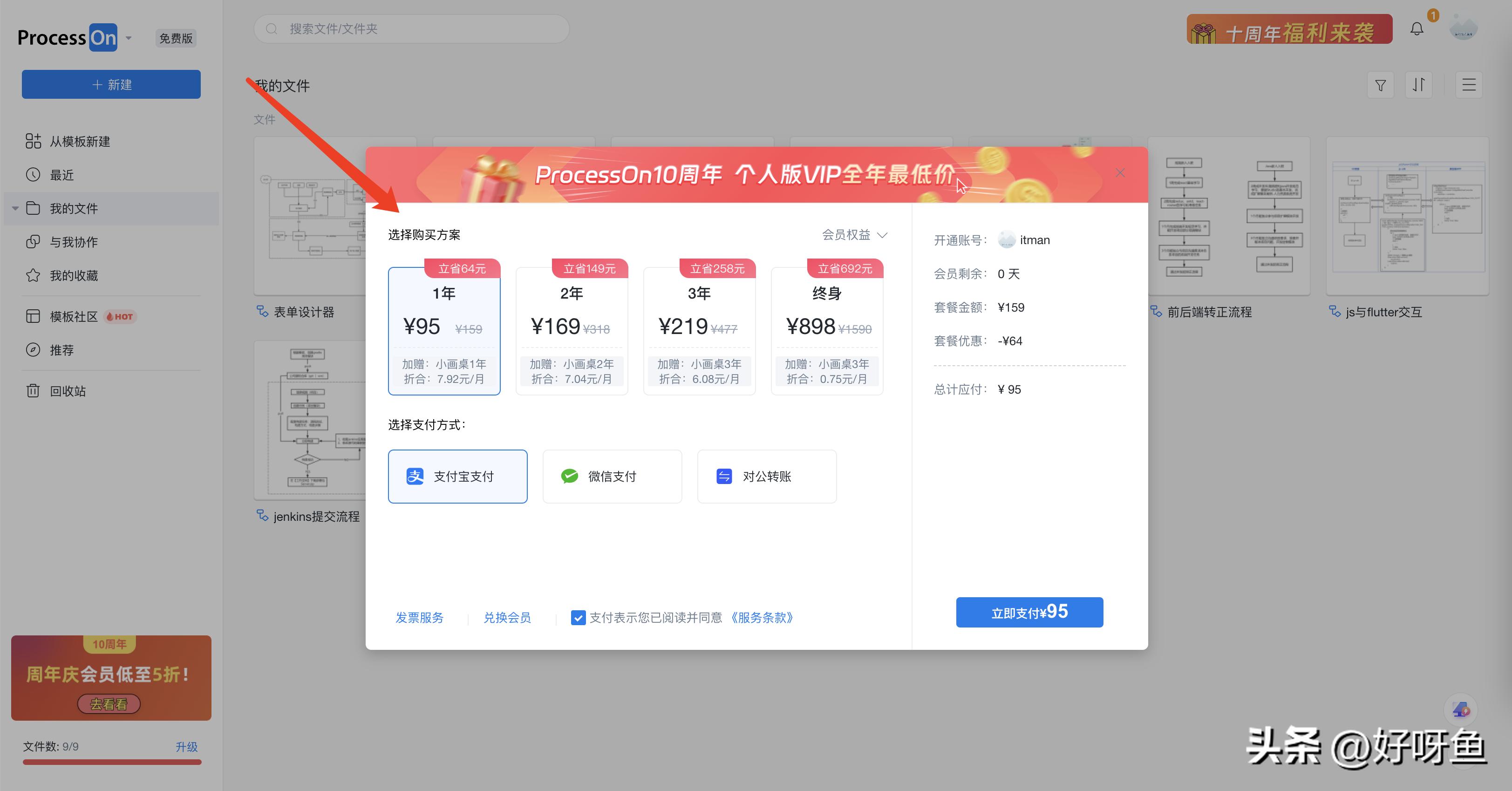Viewport: 1512px width, 791px height.
Task: Open 从模板新建 via its template icon
Action: click(x=34, y=141)
